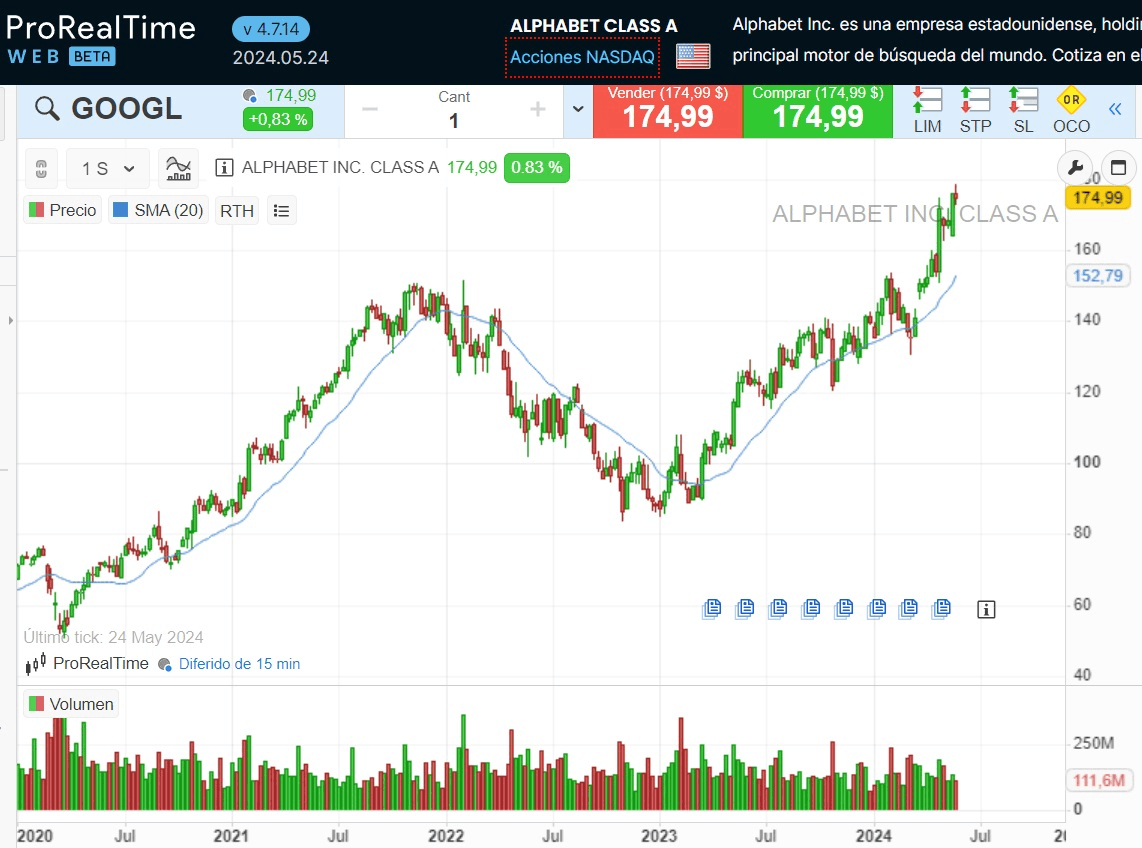Click the GOOGL search magnifier icon
The image size is (1142, 848).
click(47, 109)
